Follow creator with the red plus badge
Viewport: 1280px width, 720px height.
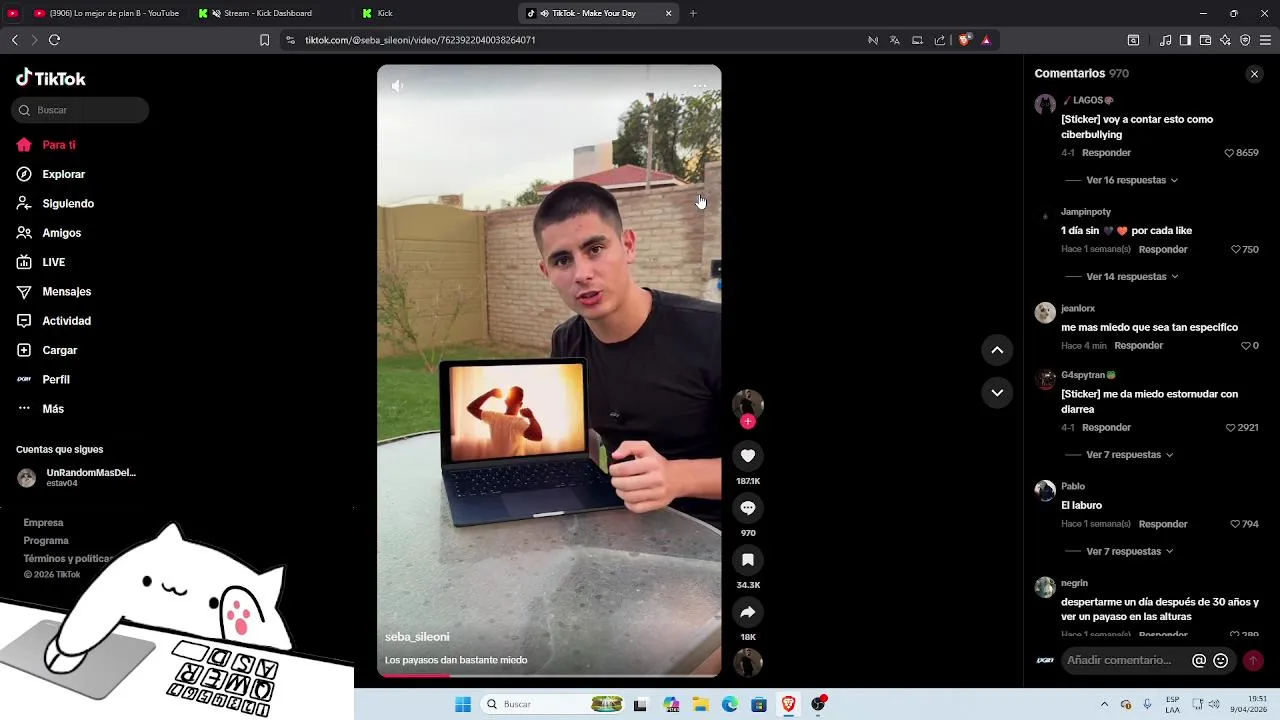tap(748, 422)
